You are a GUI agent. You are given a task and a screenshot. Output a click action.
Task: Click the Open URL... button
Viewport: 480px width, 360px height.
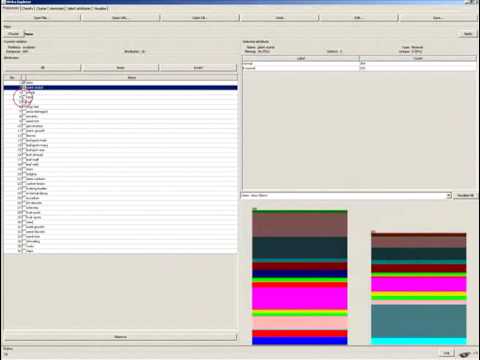(120, 18)
